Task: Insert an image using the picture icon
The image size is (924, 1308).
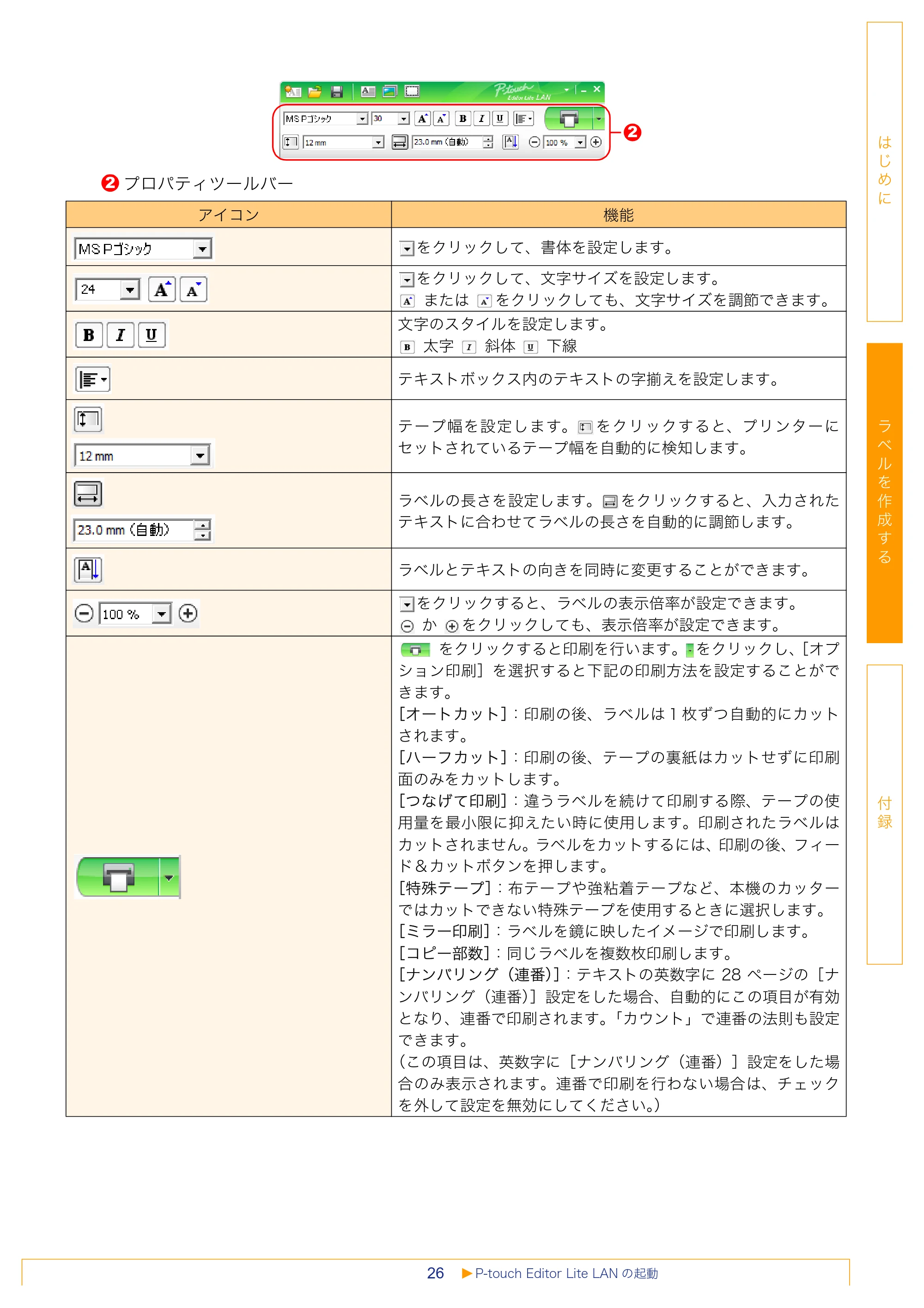Action: [x=389, y=91]
